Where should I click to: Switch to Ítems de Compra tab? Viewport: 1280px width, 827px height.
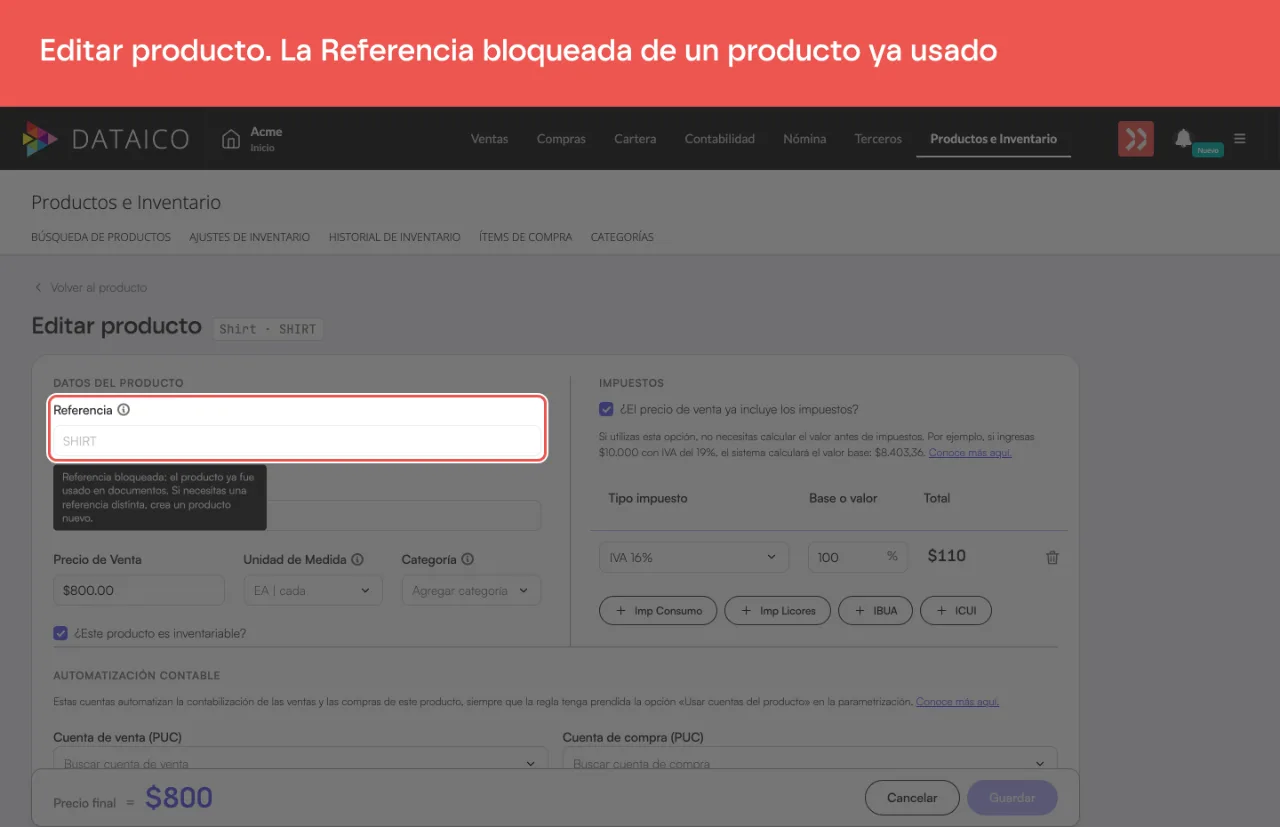(x=526, y=237)
